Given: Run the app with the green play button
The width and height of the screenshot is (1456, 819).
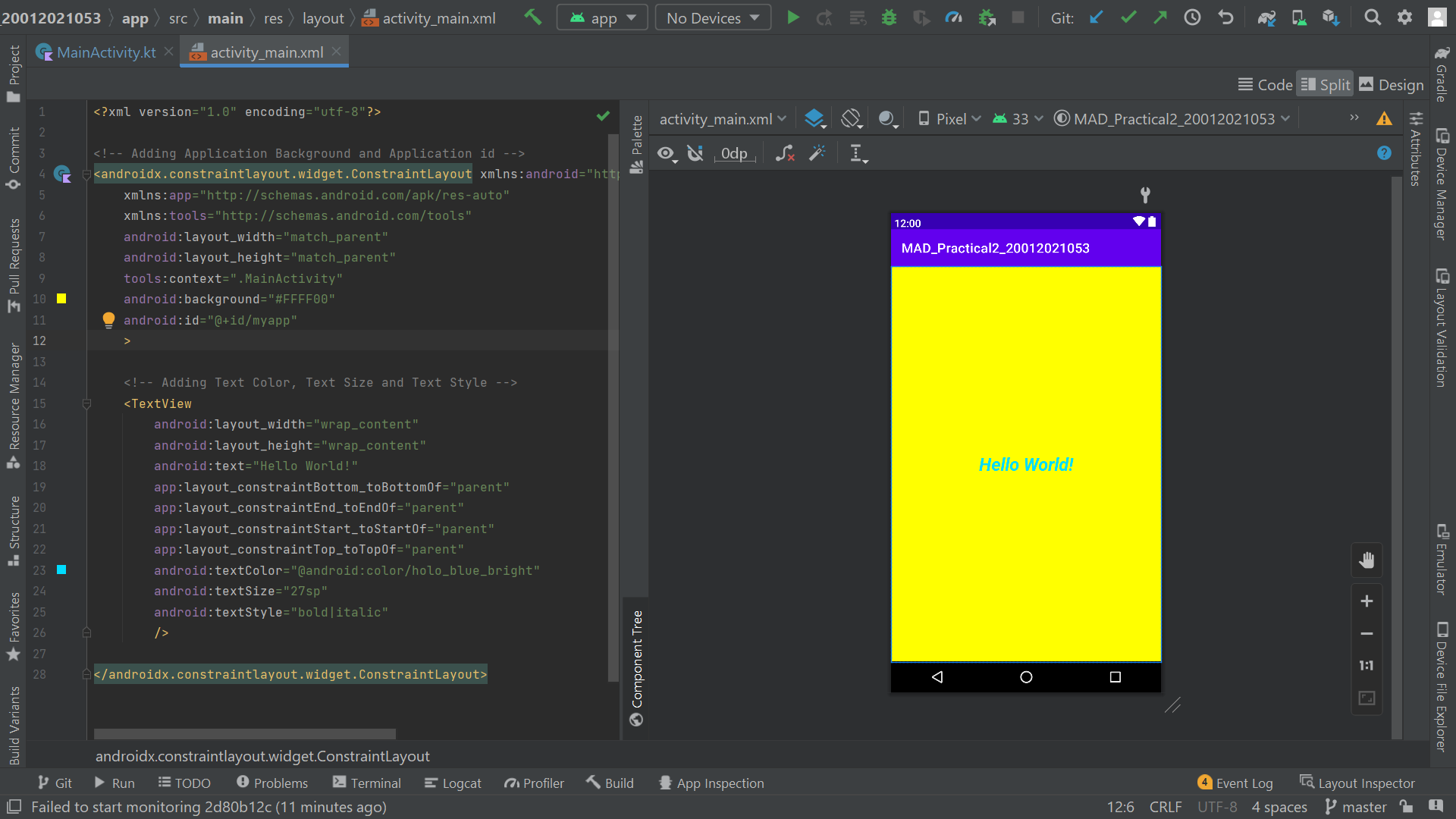Looking at the screenshot, I should tap(793, 17).
